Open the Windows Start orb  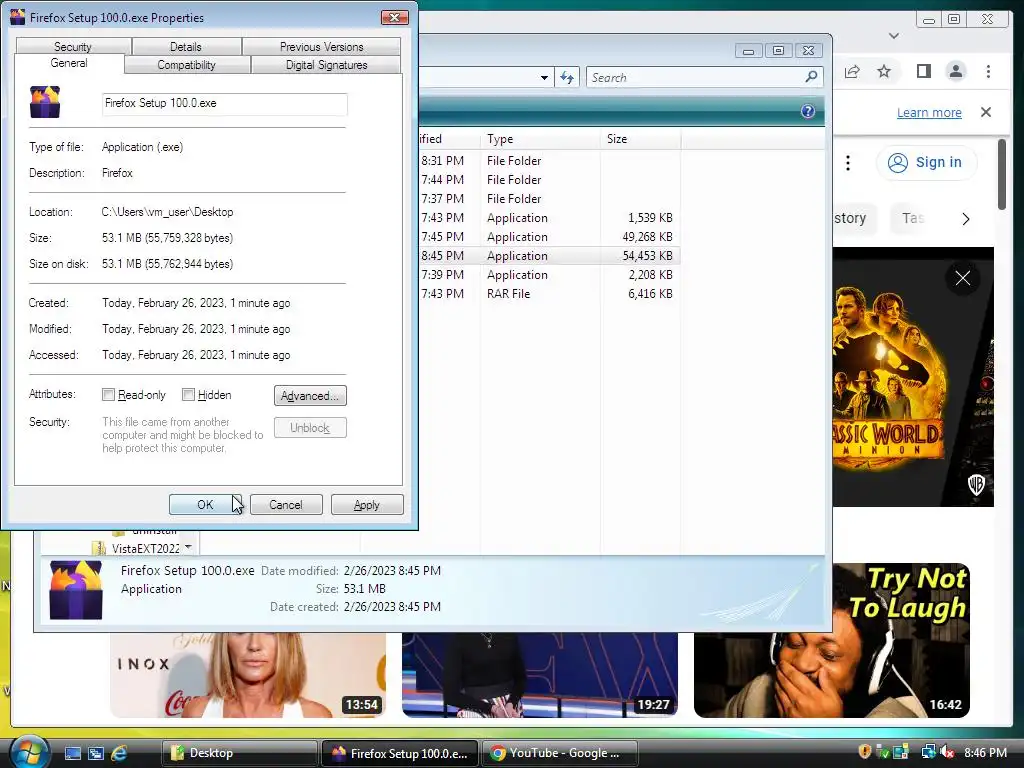pos(29,752)
